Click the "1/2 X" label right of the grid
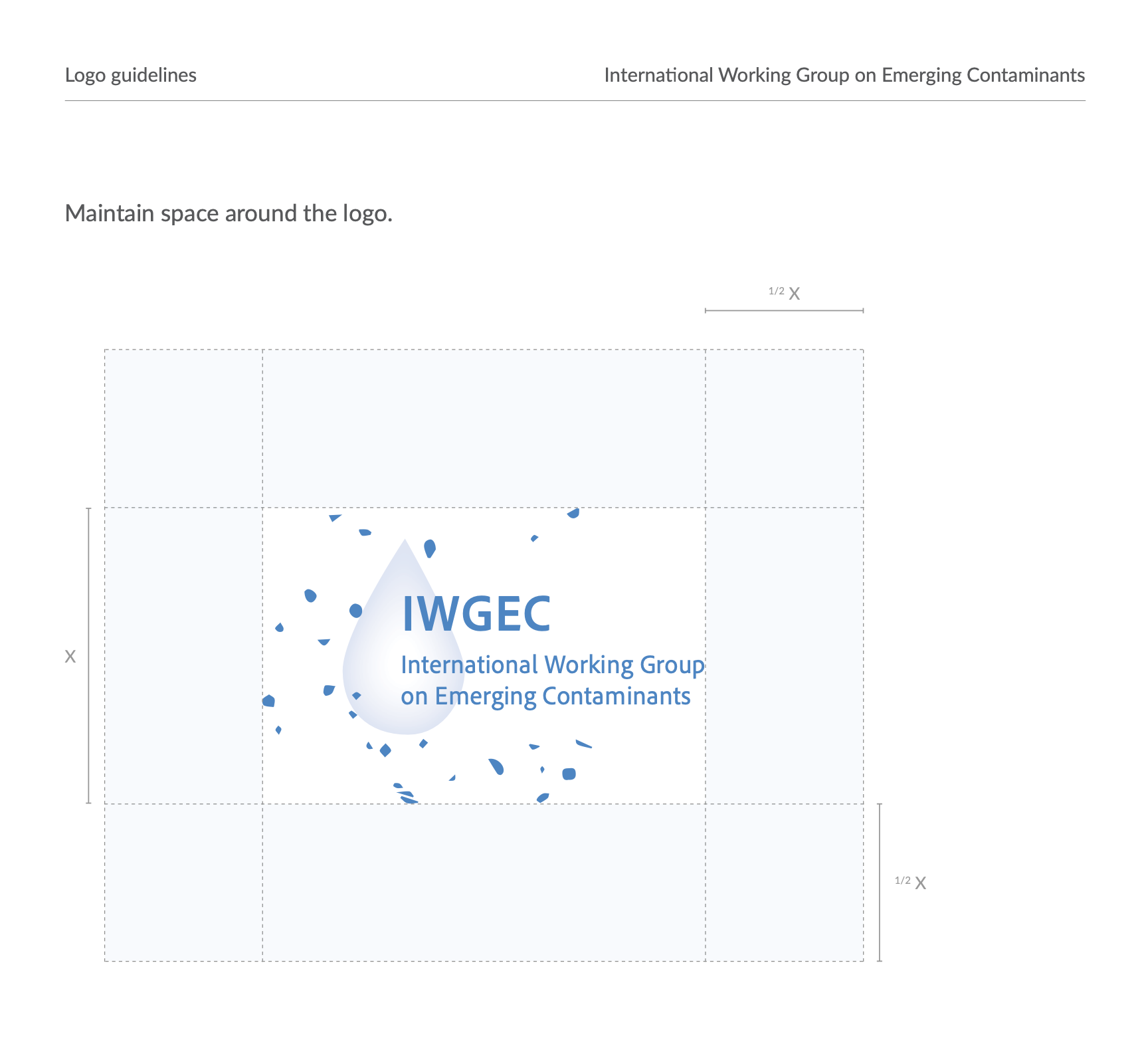 (911, 883)
